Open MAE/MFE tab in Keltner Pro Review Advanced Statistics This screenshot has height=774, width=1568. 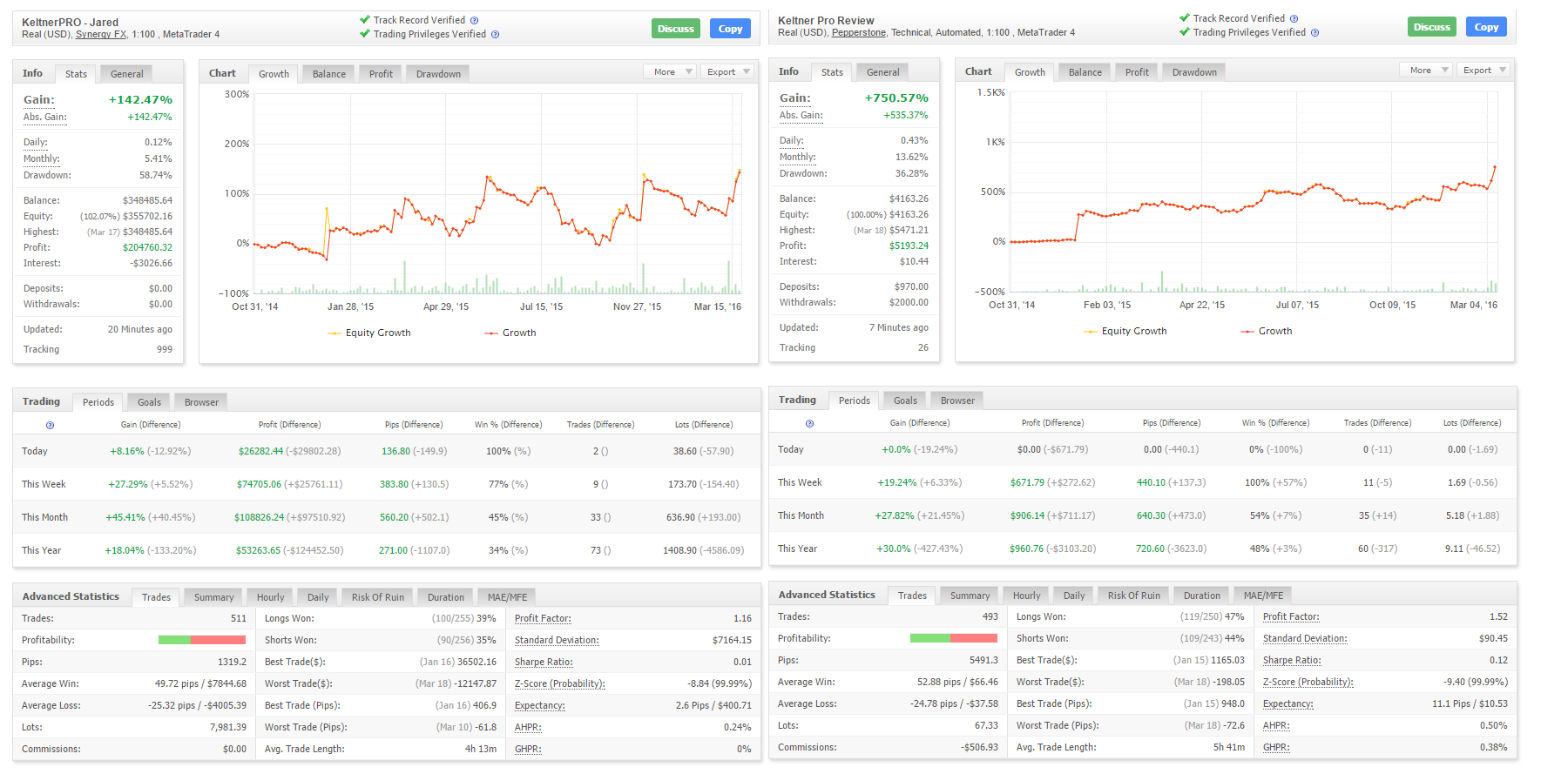1263,596
